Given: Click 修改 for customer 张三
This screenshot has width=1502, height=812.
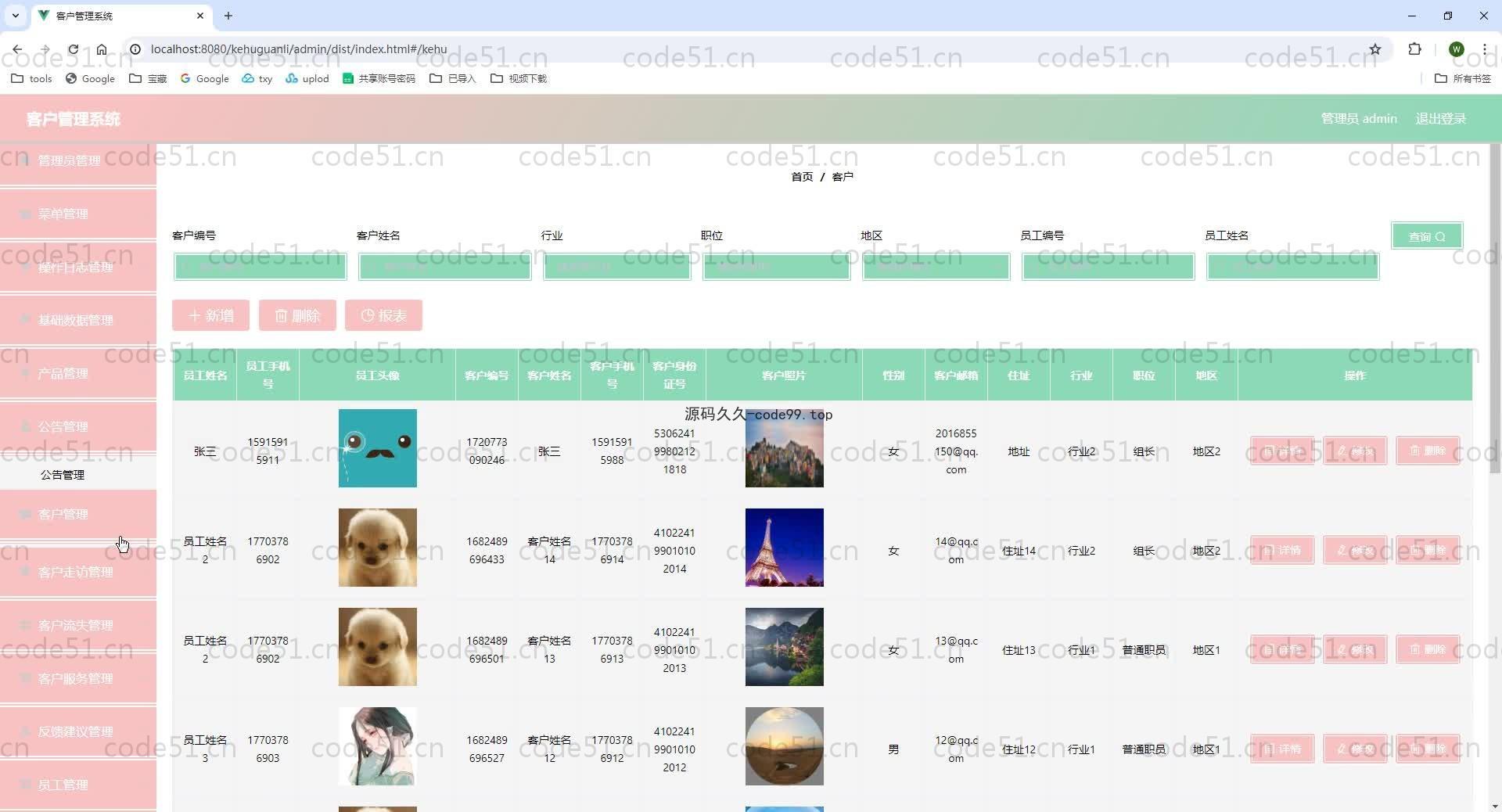Looking at the screenshot, I should pos(1355,451).
